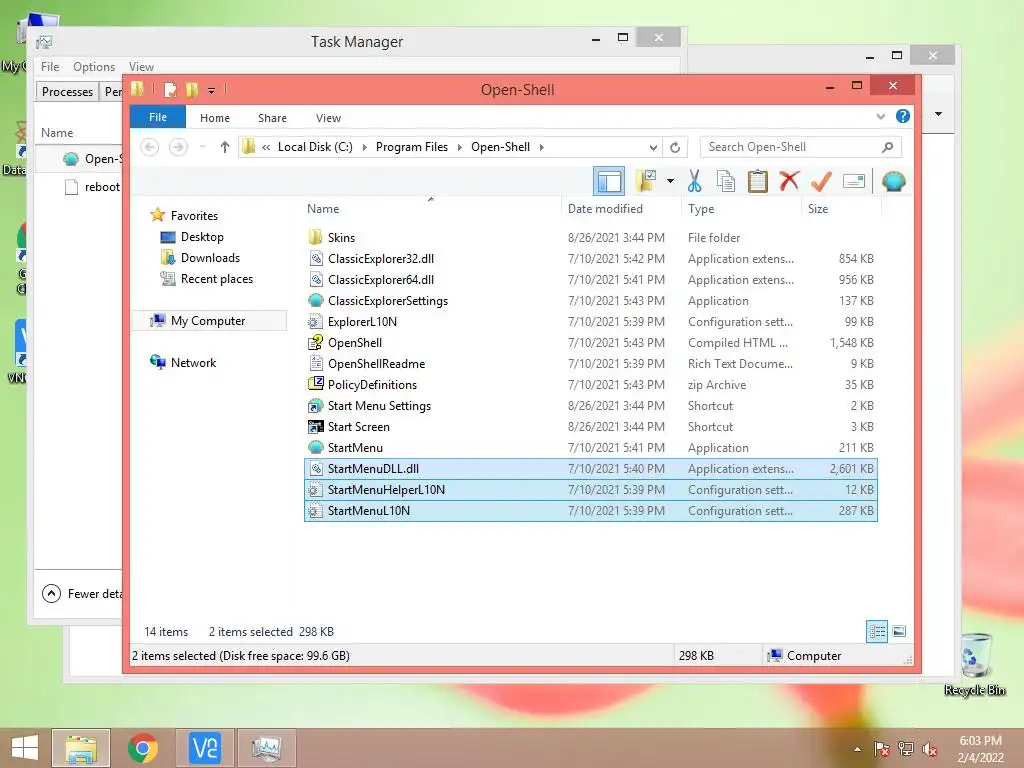Click the Cut scissors toolbar icon
This screenshot has height=768, width=1024.
tap(694, 182)
